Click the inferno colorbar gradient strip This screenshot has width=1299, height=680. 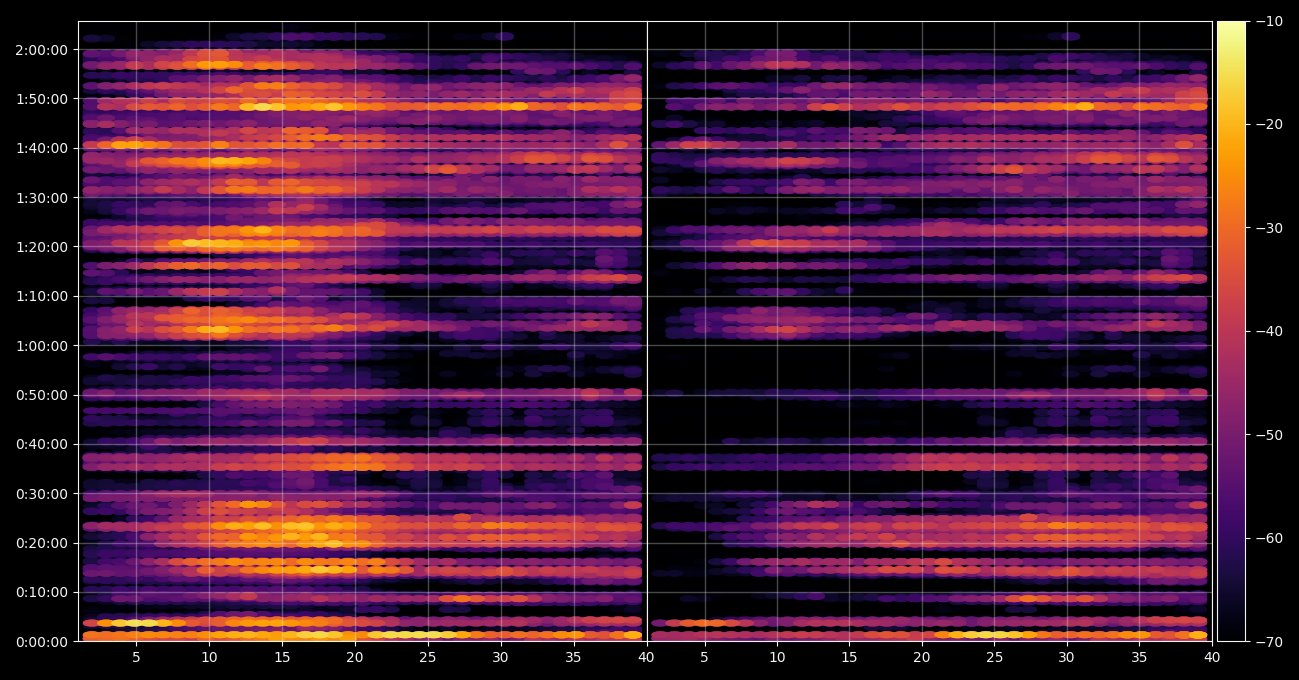click(1231, 331)
